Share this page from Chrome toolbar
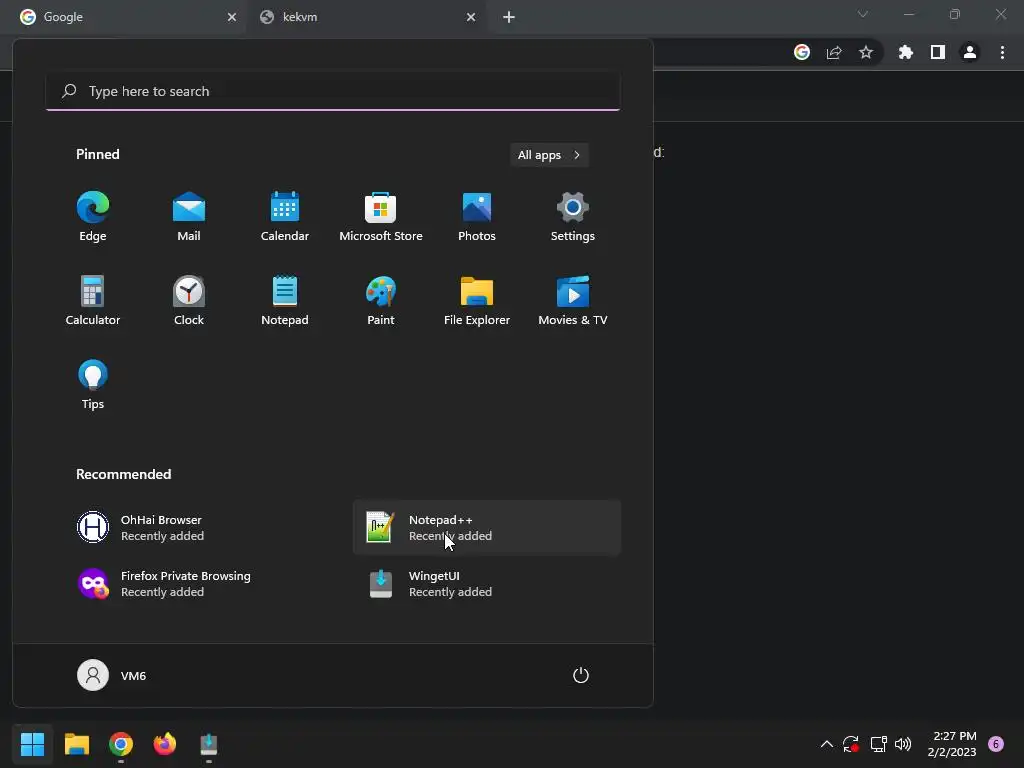Viewport: 1024px width, 768px height. [834, 52]
